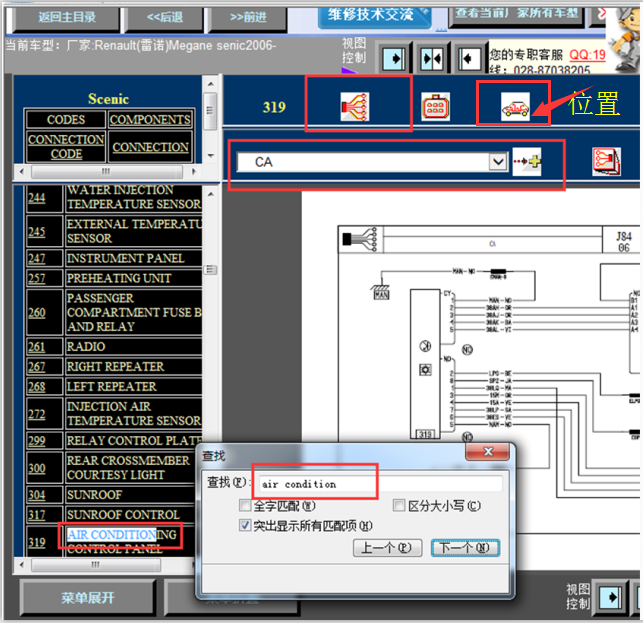Click the 后退 back button
The image size is (643, 623).
click(165, 17)
